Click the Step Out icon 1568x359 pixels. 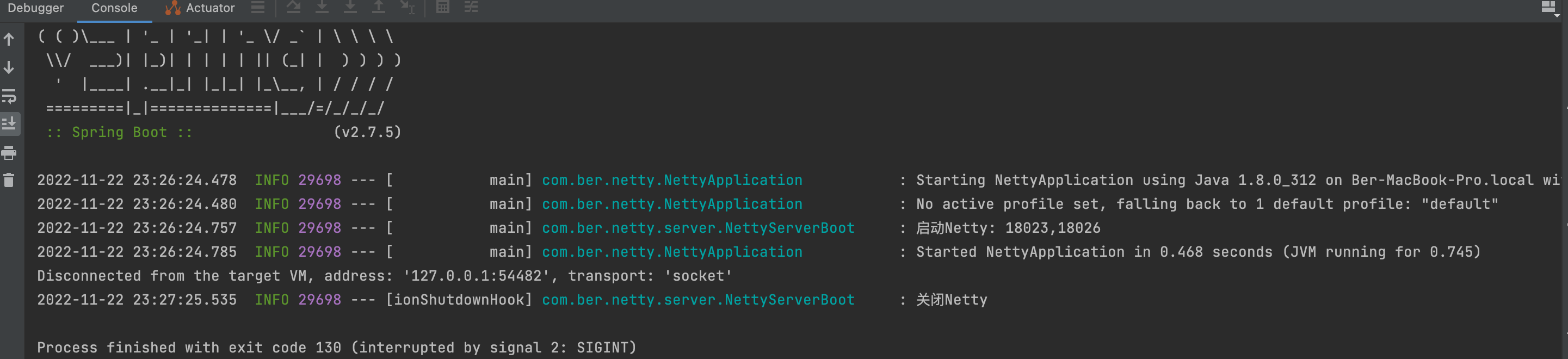(x=379, y=7)
